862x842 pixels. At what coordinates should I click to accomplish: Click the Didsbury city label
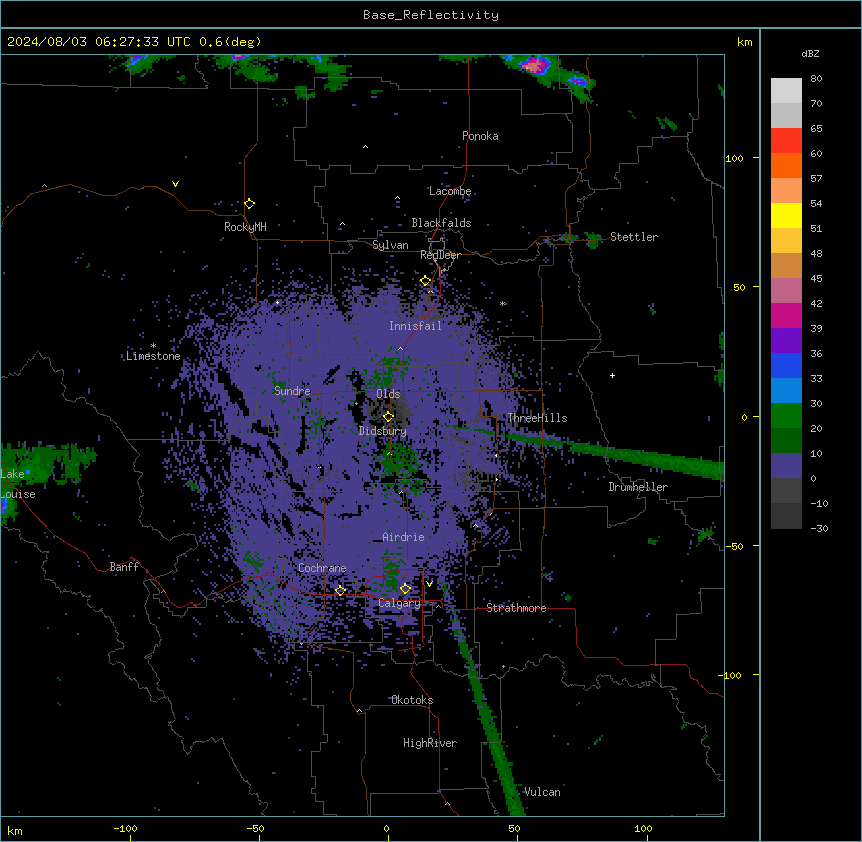(383, 431)
